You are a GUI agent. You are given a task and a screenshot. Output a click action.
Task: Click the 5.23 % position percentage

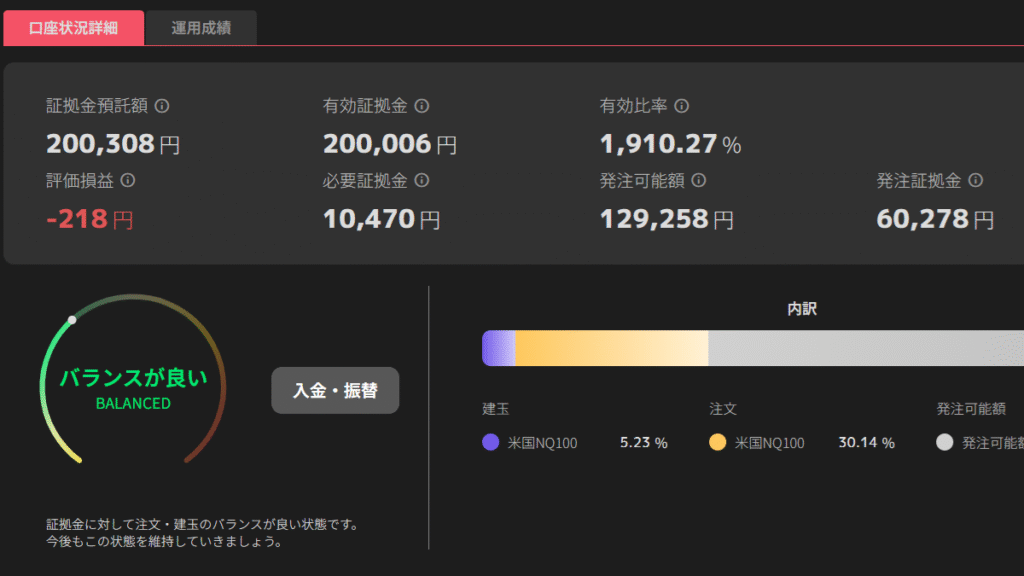click(x=644, y=443)
